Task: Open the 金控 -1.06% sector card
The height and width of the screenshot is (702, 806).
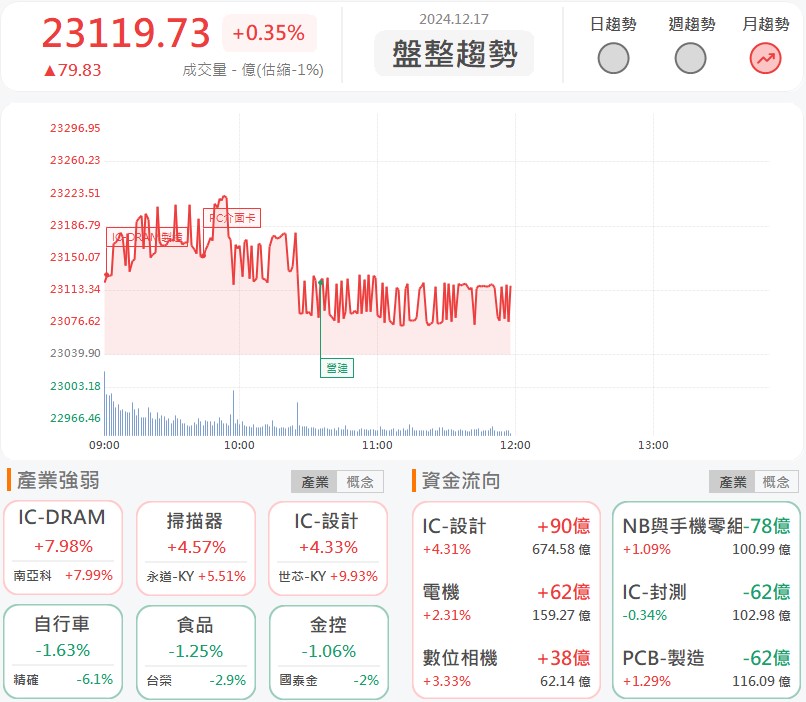Action: coord(328,652)
